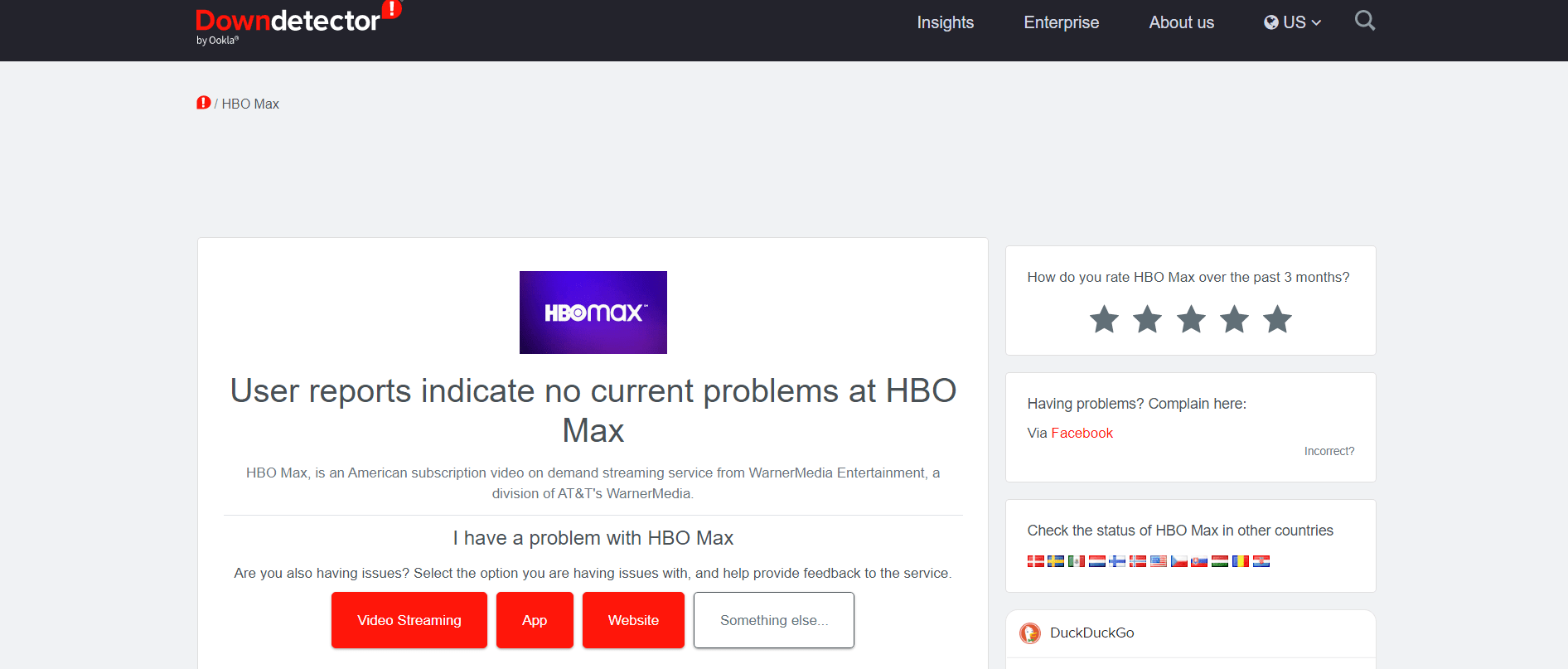Screen dimensions: 1568x669
Task: Click the DuckDuckGo duck icon
Action: [1030, 633]
